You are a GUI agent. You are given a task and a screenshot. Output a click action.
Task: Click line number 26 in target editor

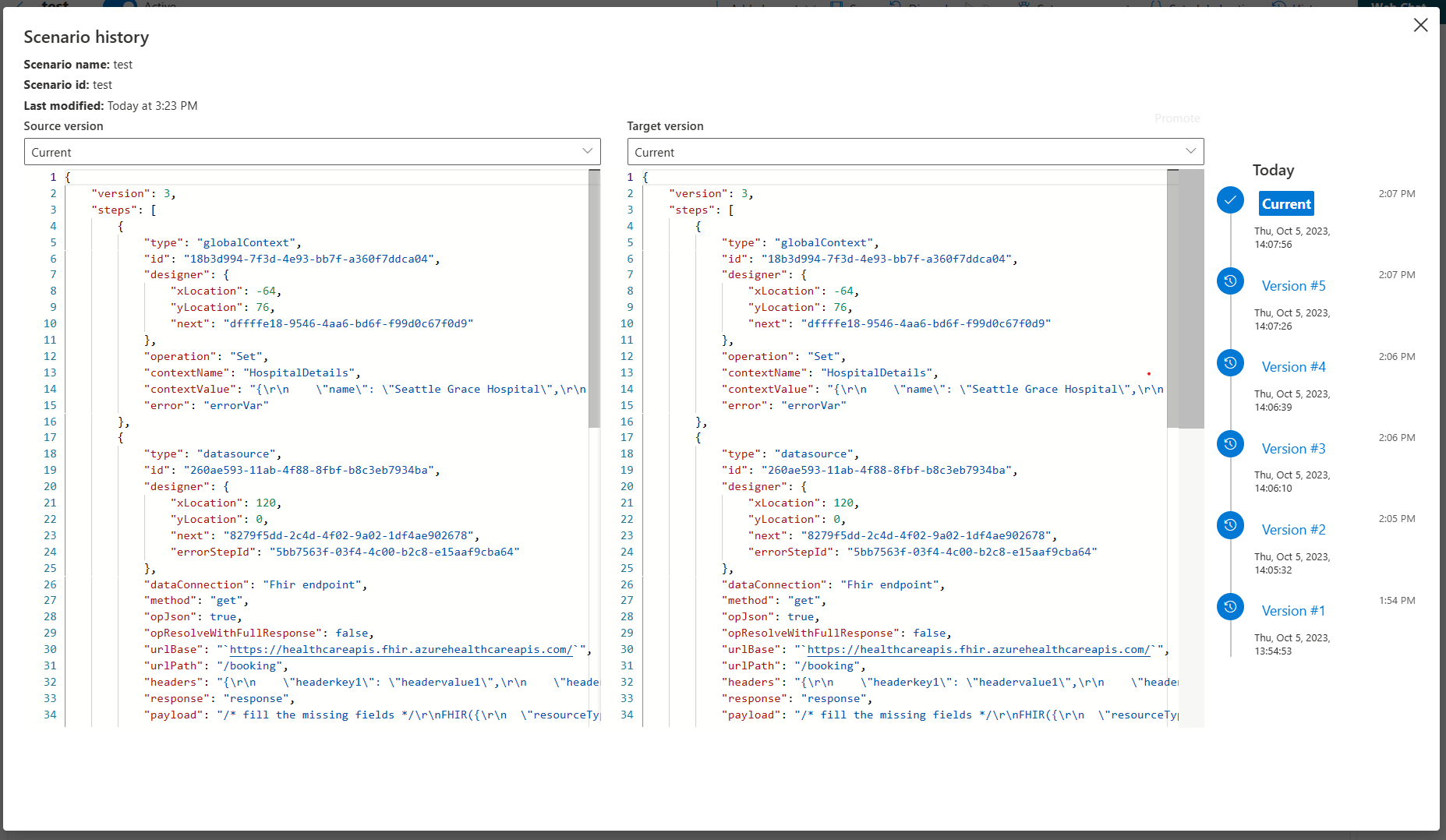pyautogui.click(x=627, y=584)
